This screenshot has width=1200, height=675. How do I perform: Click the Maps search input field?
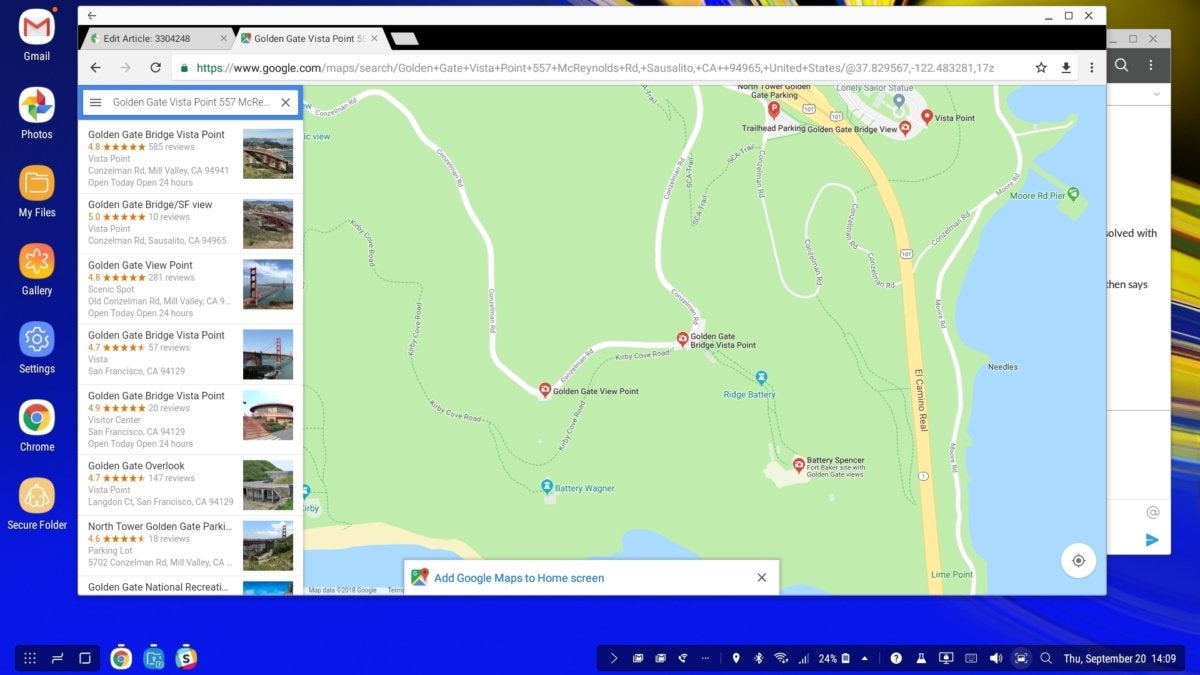[x=189, y=102]
